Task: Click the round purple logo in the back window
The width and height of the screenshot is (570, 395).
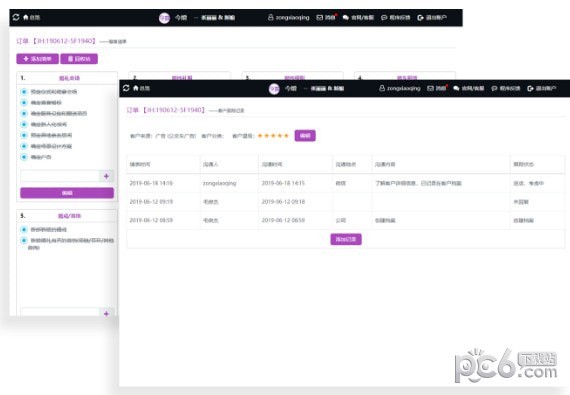Action: pos(164,17)
